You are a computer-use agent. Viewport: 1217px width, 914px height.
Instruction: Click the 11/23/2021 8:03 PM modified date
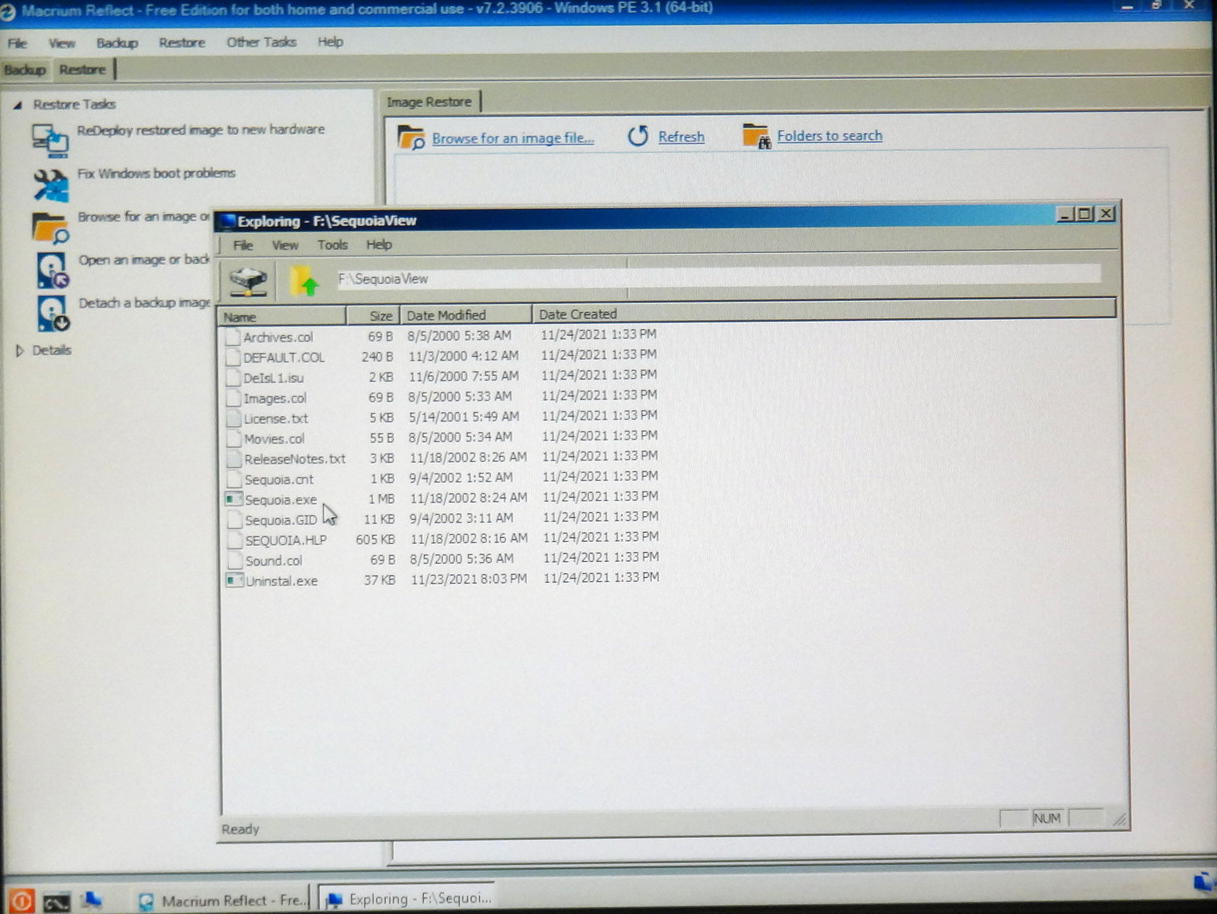(x=468, y=579)
